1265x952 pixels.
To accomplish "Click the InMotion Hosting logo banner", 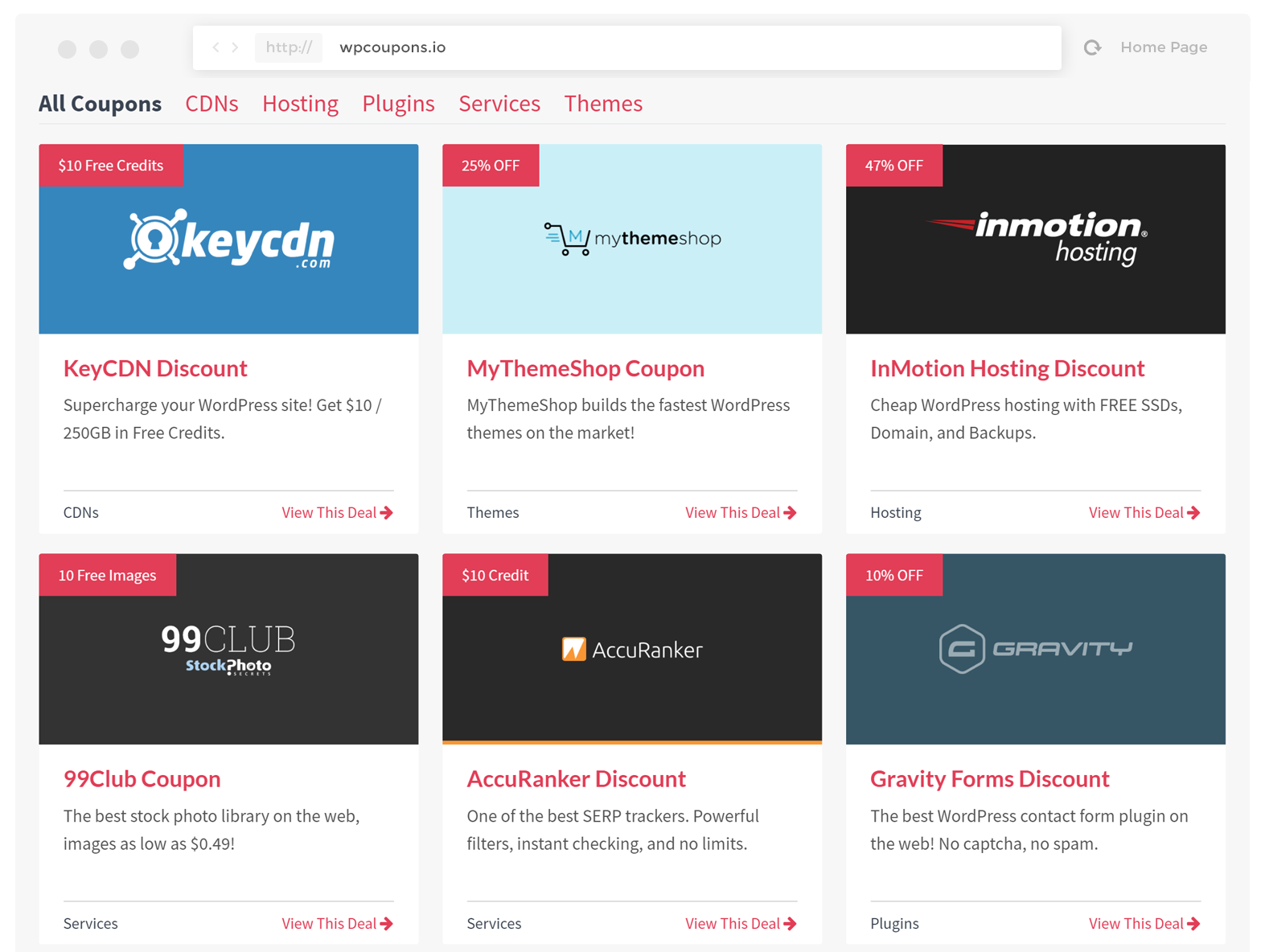I will (x=1036, y=240).
